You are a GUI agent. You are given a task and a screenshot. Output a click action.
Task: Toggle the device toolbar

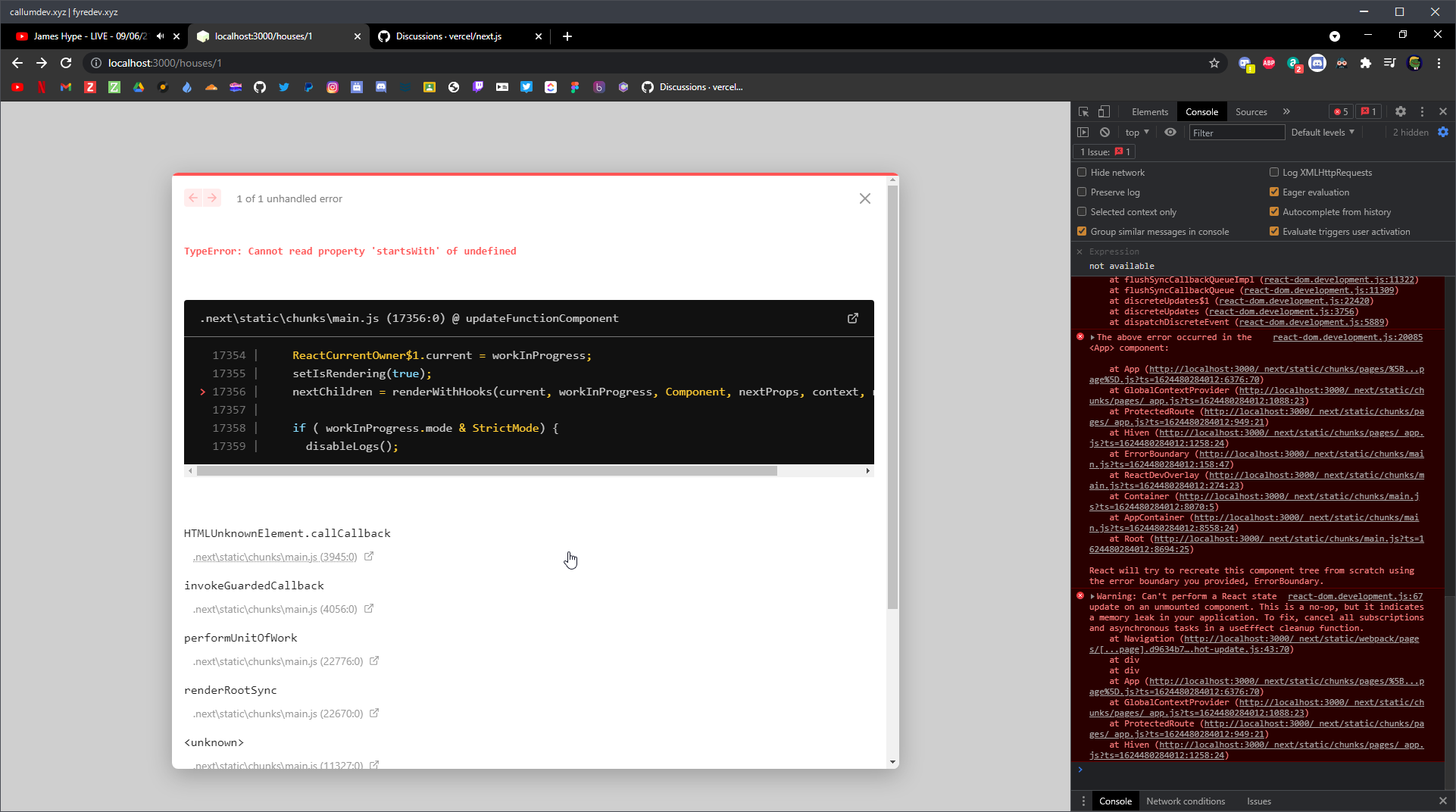click(x=1104, y=111)
